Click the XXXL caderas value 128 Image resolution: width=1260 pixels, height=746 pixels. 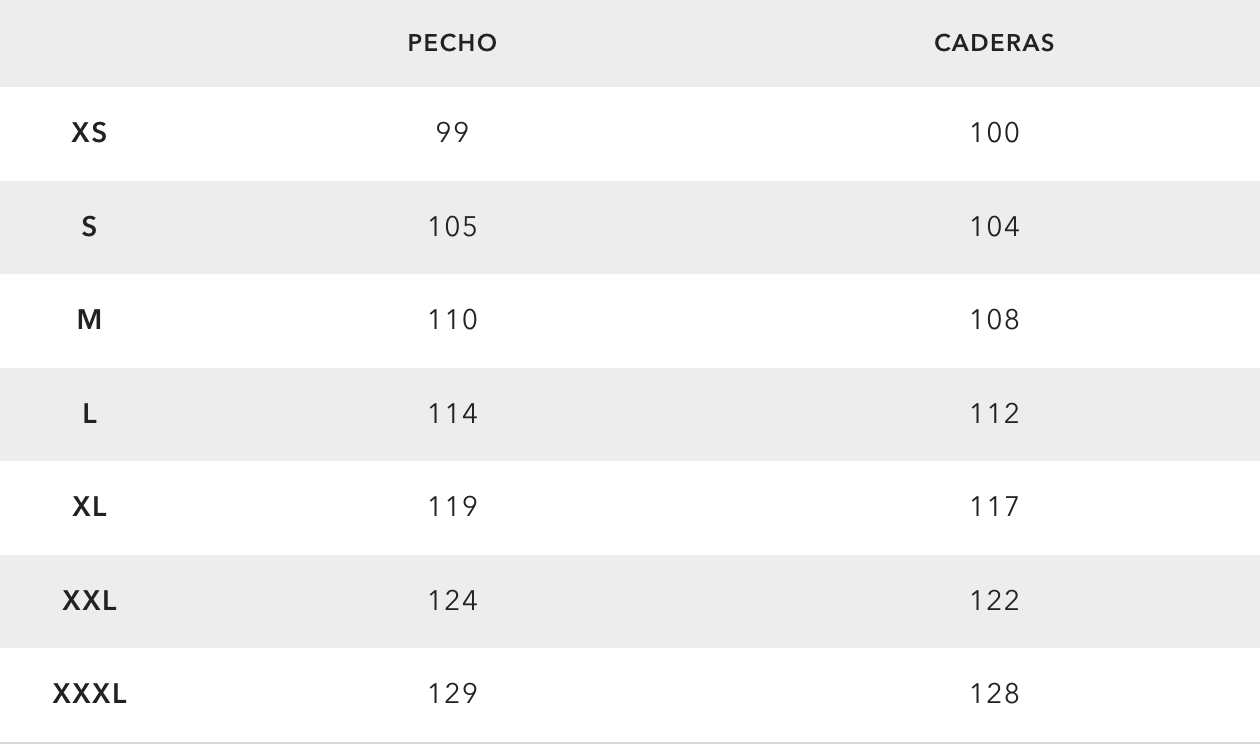click(x=994, y=694)
